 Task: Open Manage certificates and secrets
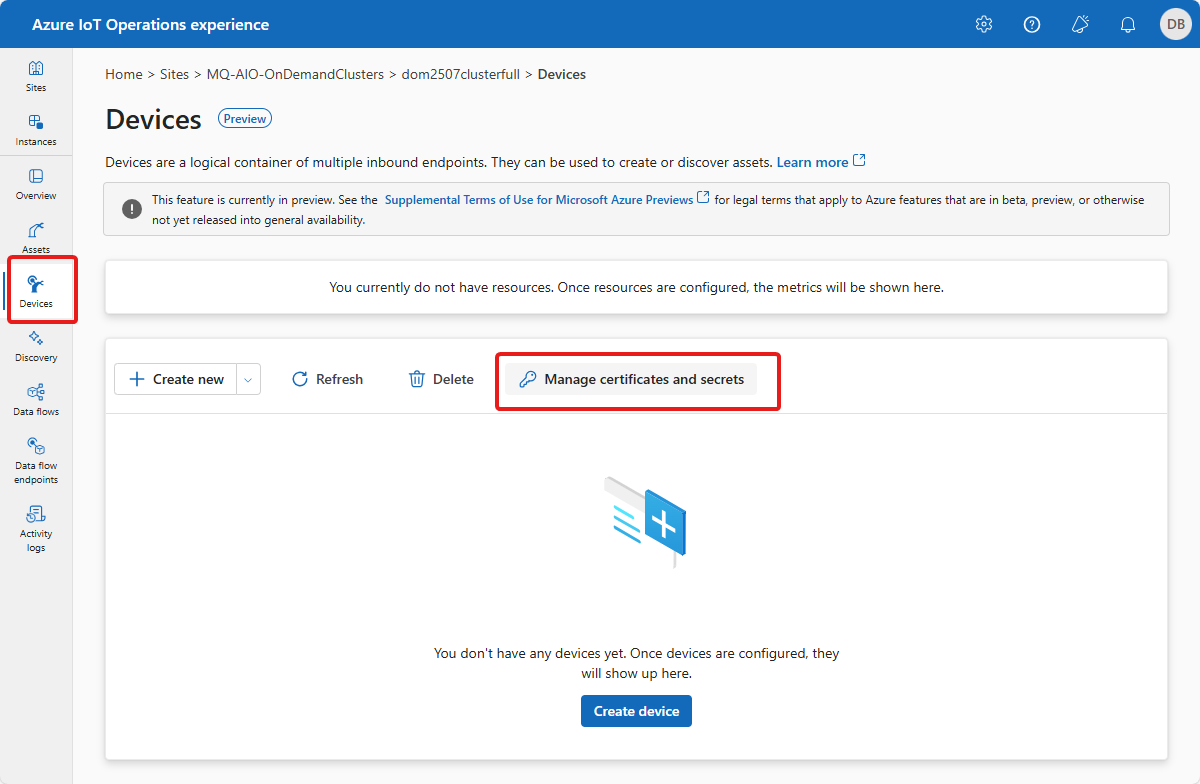point(631,379)
